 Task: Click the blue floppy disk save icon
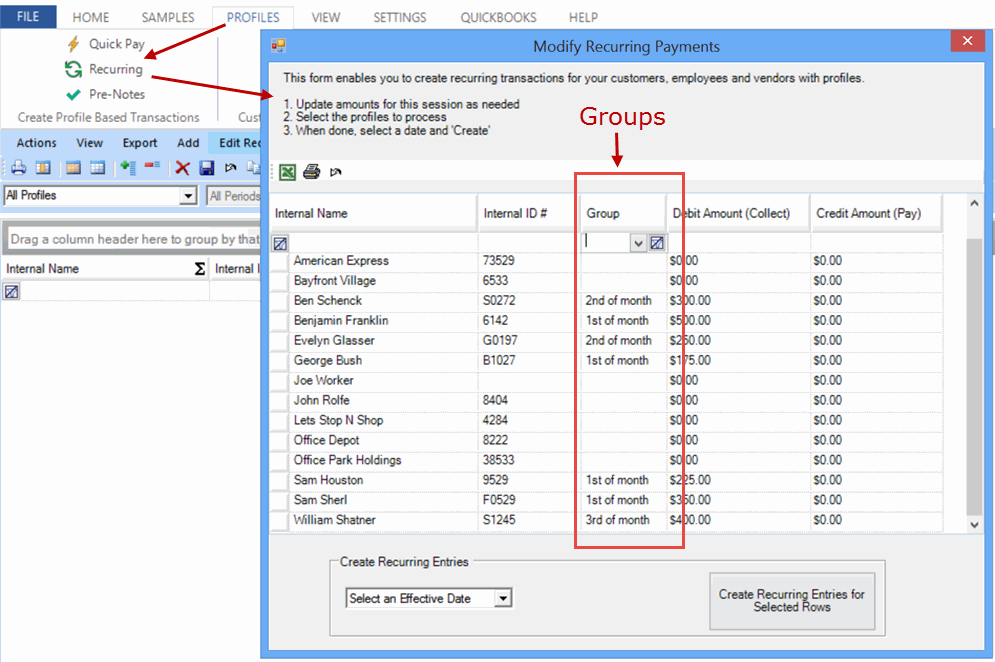pyautogui.click(x=207, y=168)
